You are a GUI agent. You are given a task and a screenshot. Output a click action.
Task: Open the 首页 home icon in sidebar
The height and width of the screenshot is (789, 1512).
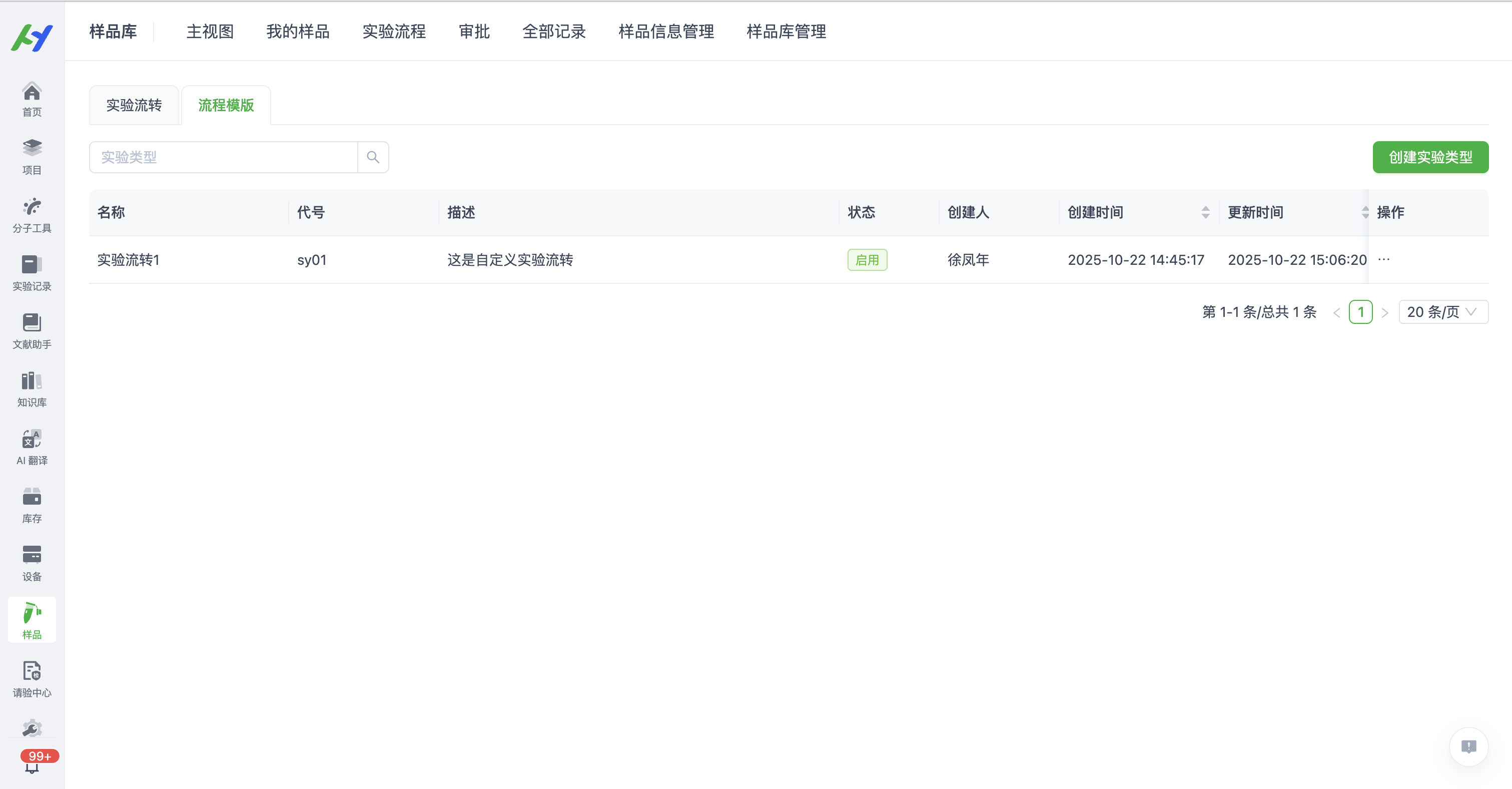(32, 98)
